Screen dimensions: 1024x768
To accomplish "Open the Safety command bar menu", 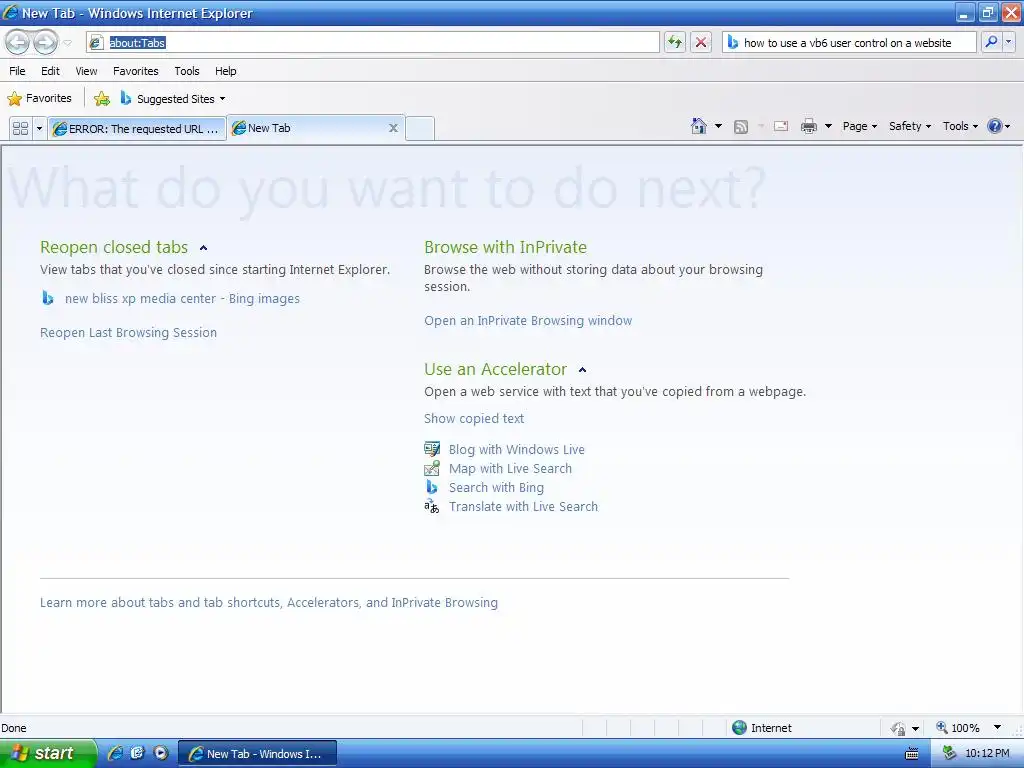I will [x=909, y=126].
